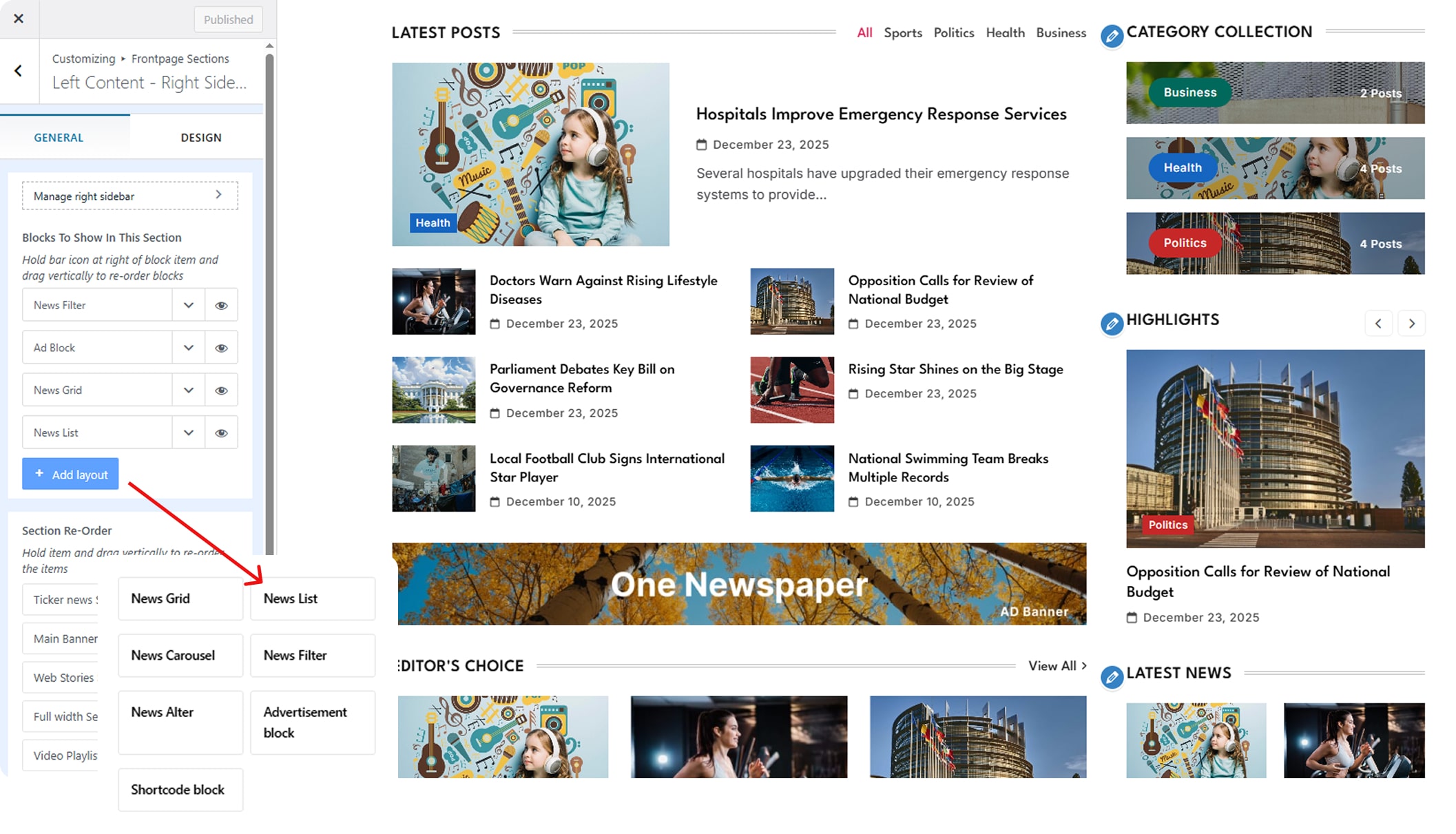Expand the Ad Block dropdown chevron

188,348
